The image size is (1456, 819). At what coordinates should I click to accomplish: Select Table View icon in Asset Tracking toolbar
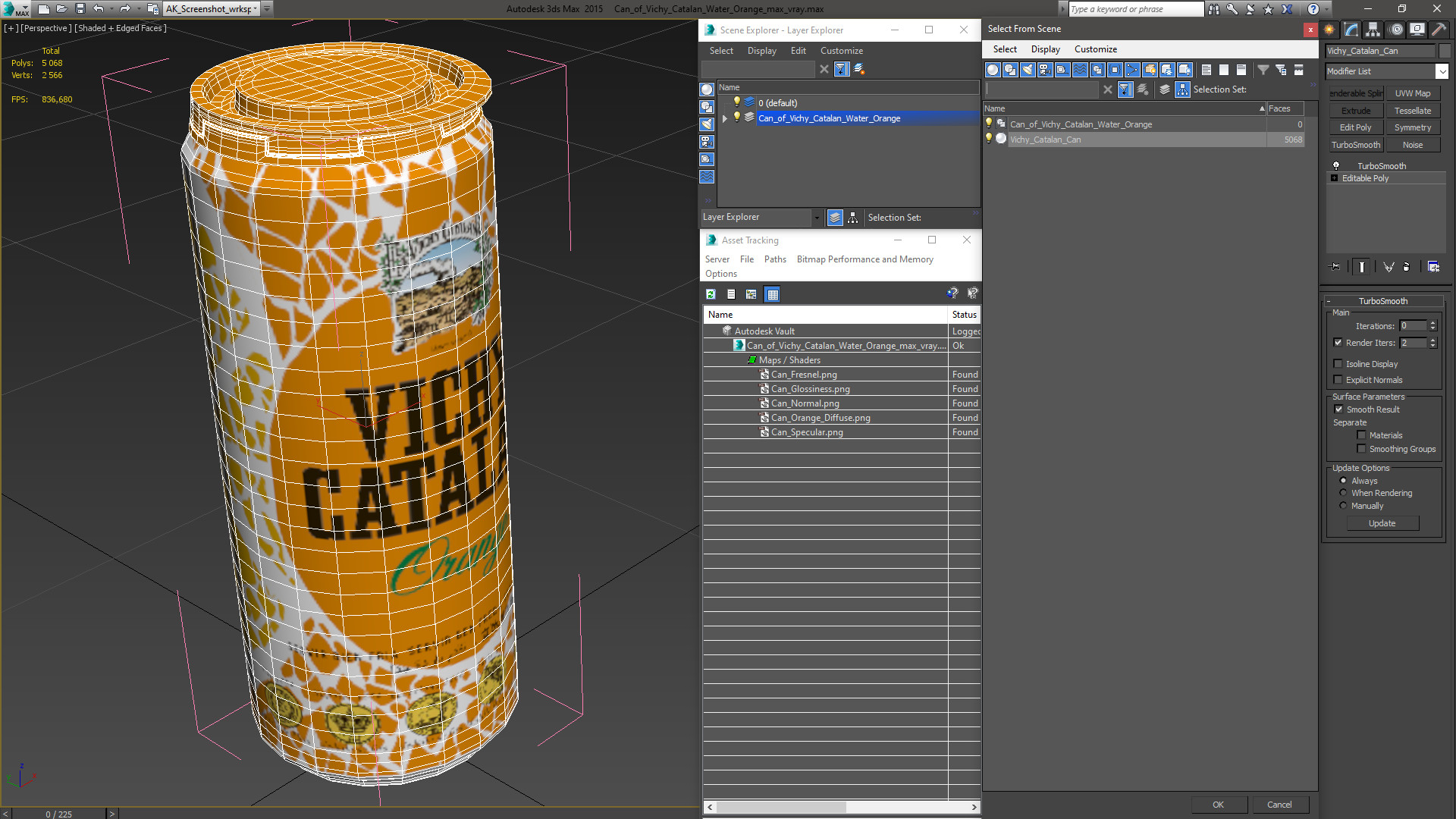tap(772, 294)
